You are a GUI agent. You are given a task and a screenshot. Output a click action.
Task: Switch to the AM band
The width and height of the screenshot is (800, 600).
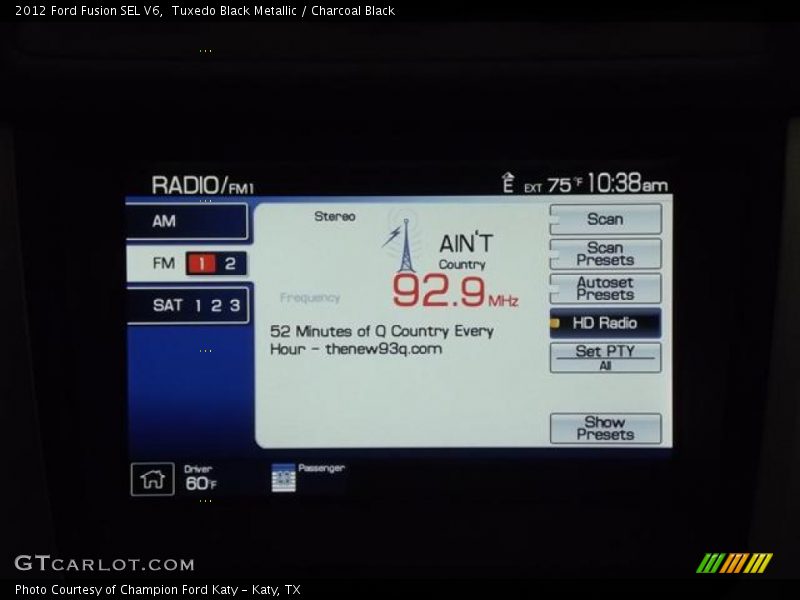(187, 221)
